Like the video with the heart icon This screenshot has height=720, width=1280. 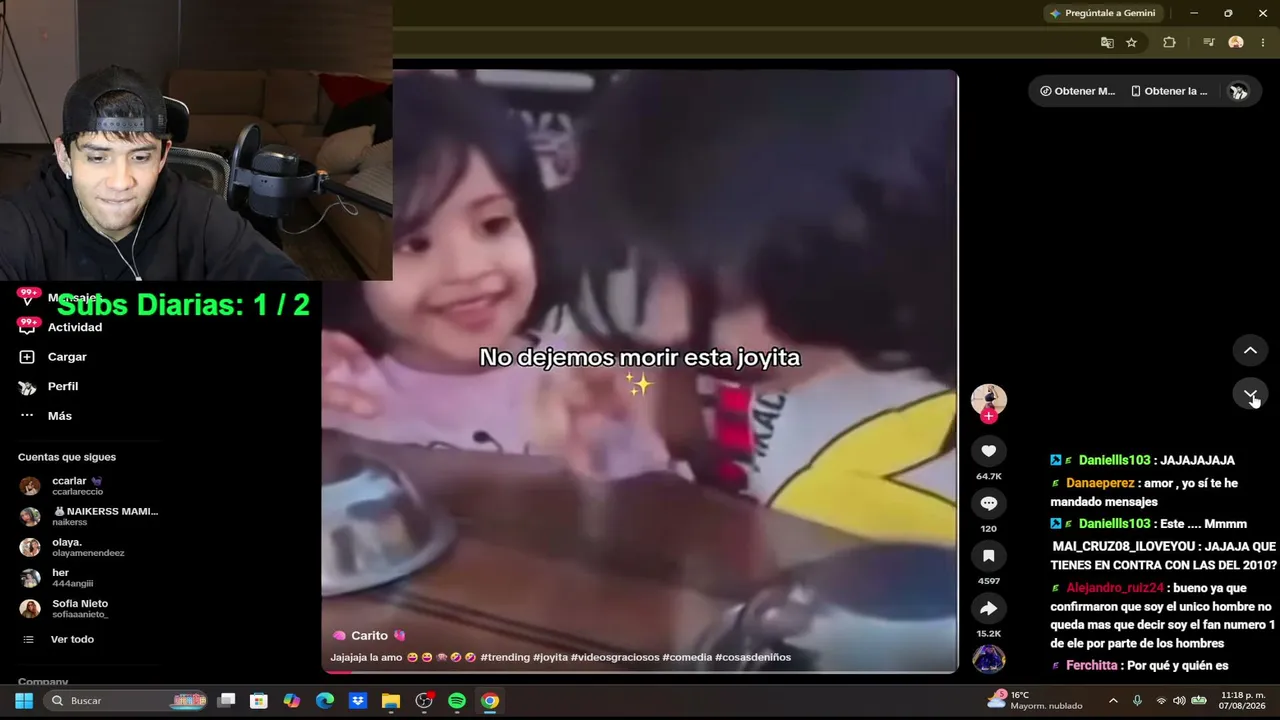[x=989, y=451]
